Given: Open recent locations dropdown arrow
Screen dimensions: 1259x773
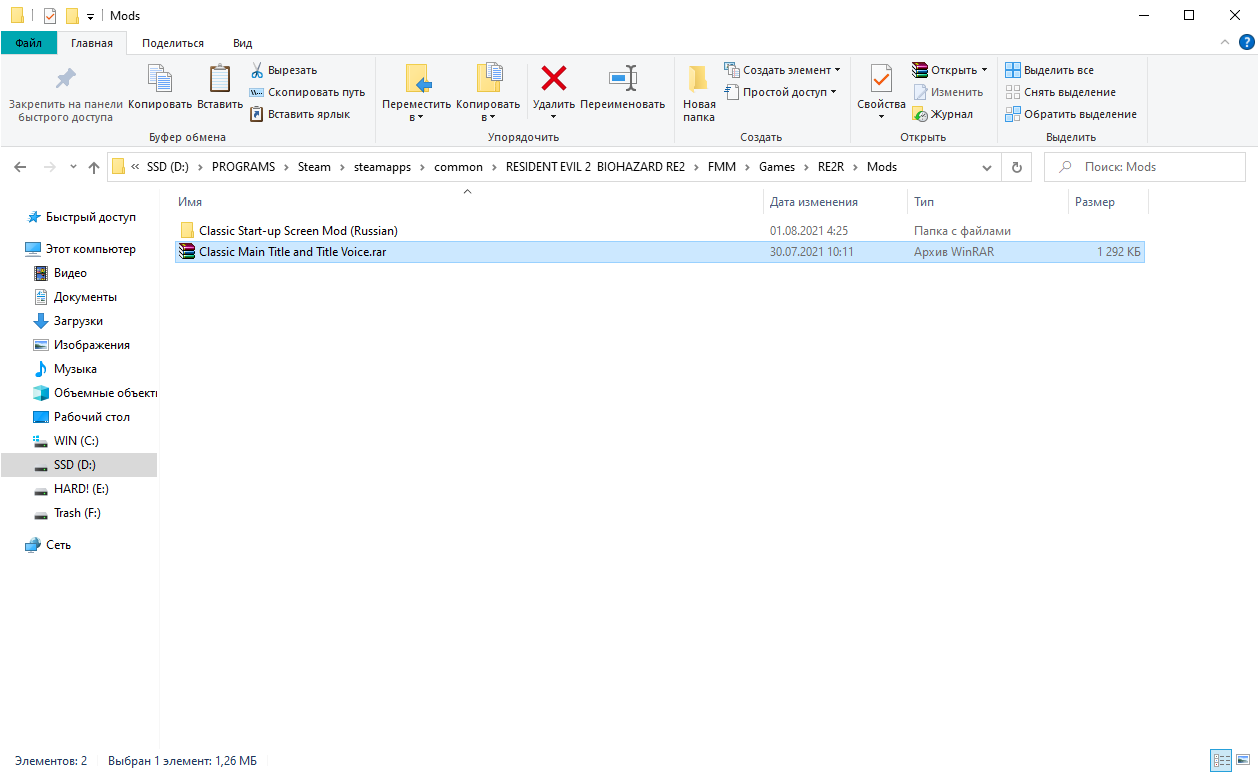Looking at the screenshot, I should (x=74, y=168).
